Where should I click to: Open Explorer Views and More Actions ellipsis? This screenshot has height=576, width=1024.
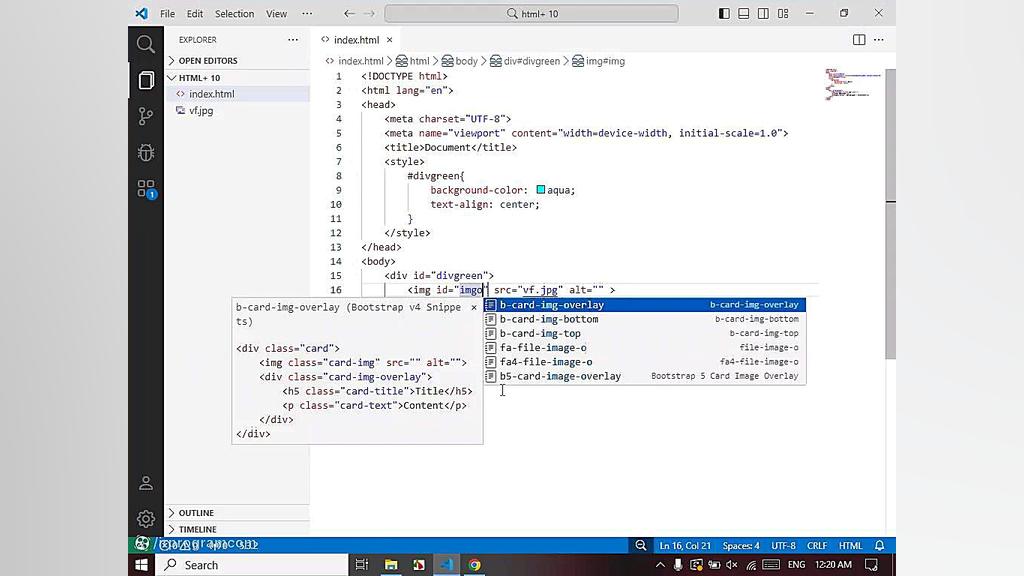(x=293, y=40)
